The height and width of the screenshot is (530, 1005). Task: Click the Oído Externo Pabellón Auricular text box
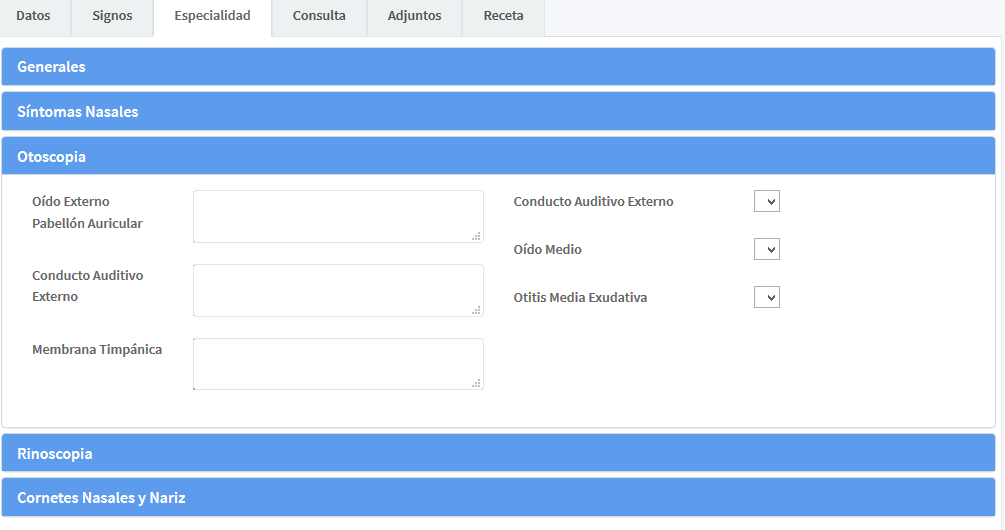point(337,216)
